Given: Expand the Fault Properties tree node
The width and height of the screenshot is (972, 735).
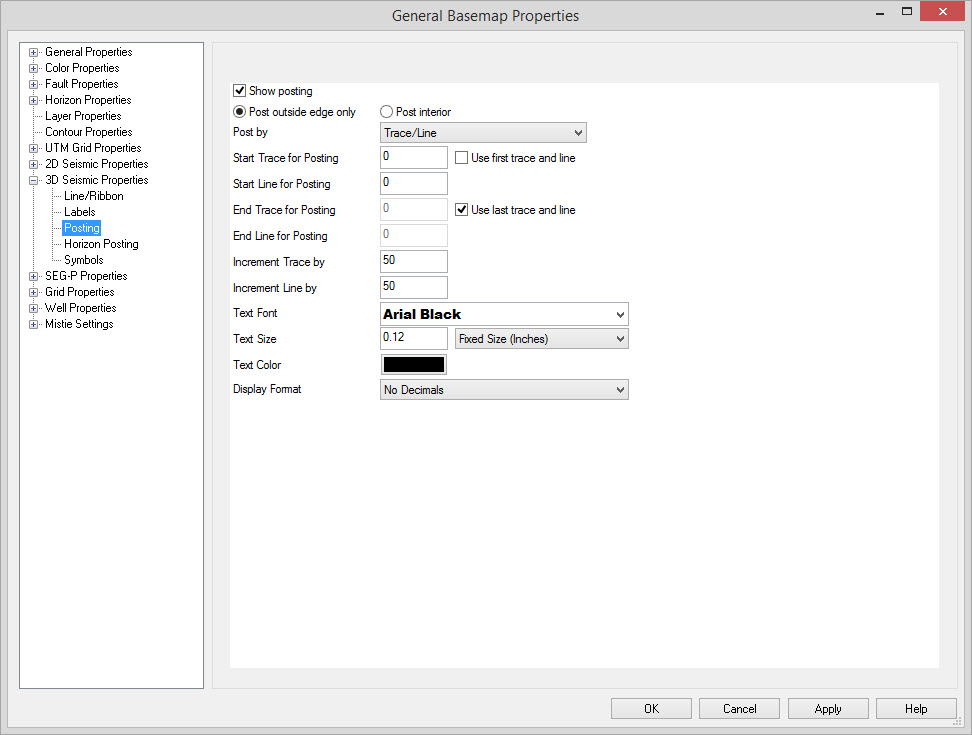Looking at the screenshot, I should (34, 84).
